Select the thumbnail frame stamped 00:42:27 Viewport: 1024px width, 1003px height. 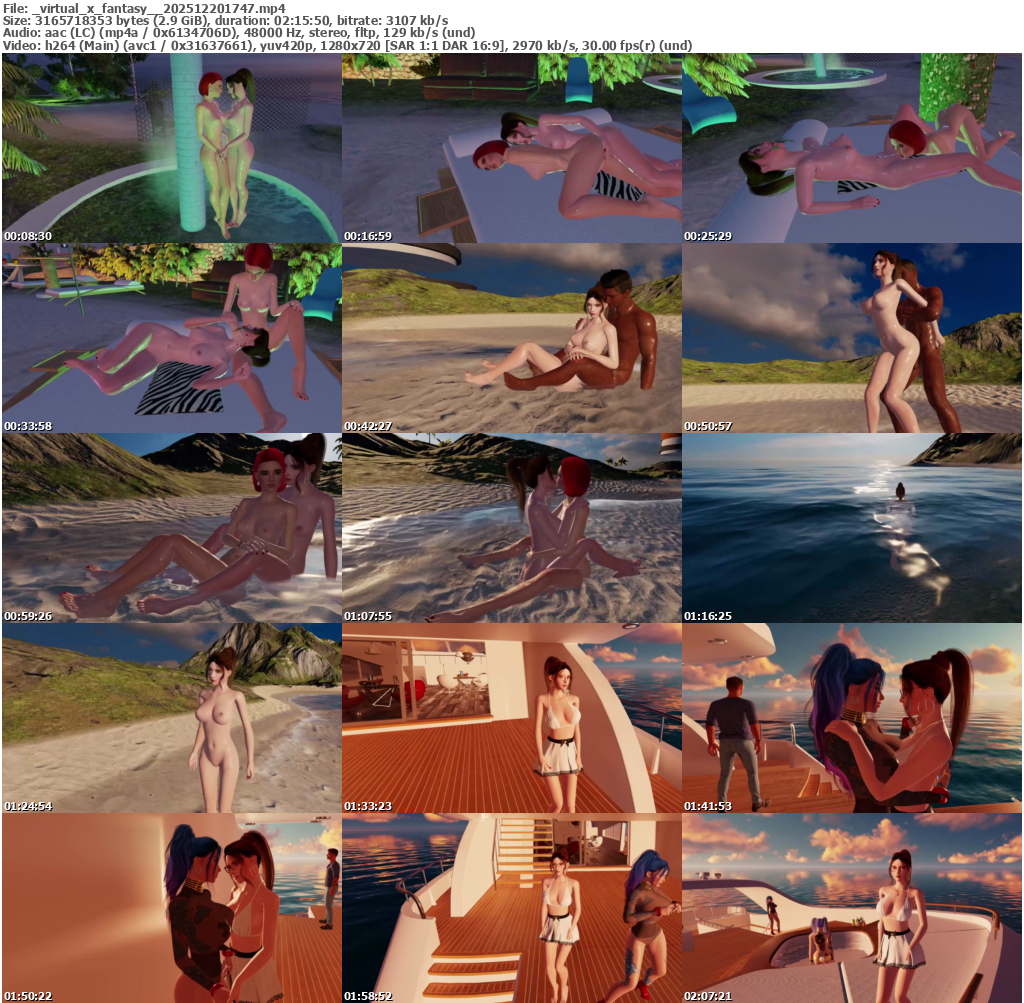click(x=512, y=338)
